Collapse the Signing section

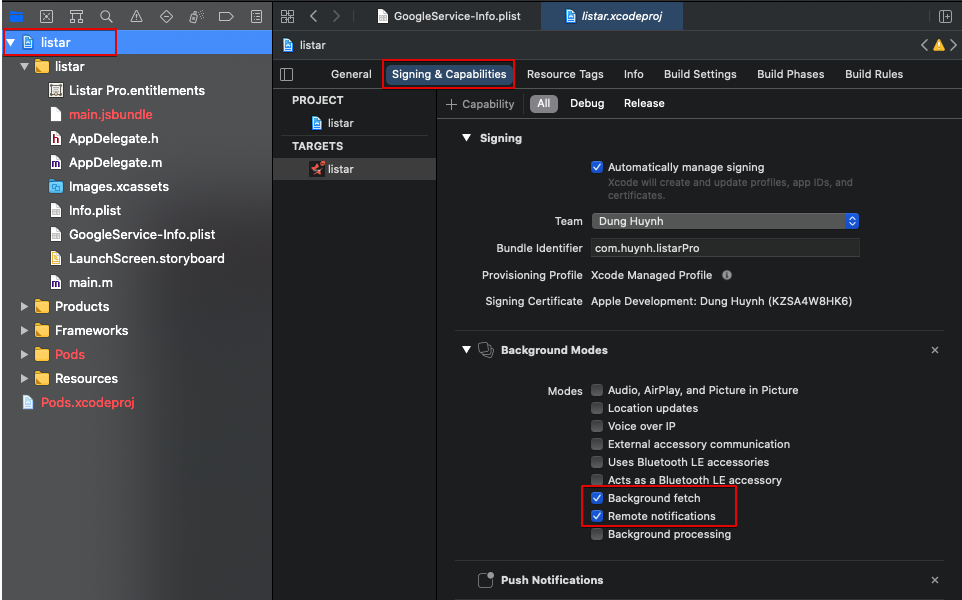pyautogui.click(x=466, y=138)
